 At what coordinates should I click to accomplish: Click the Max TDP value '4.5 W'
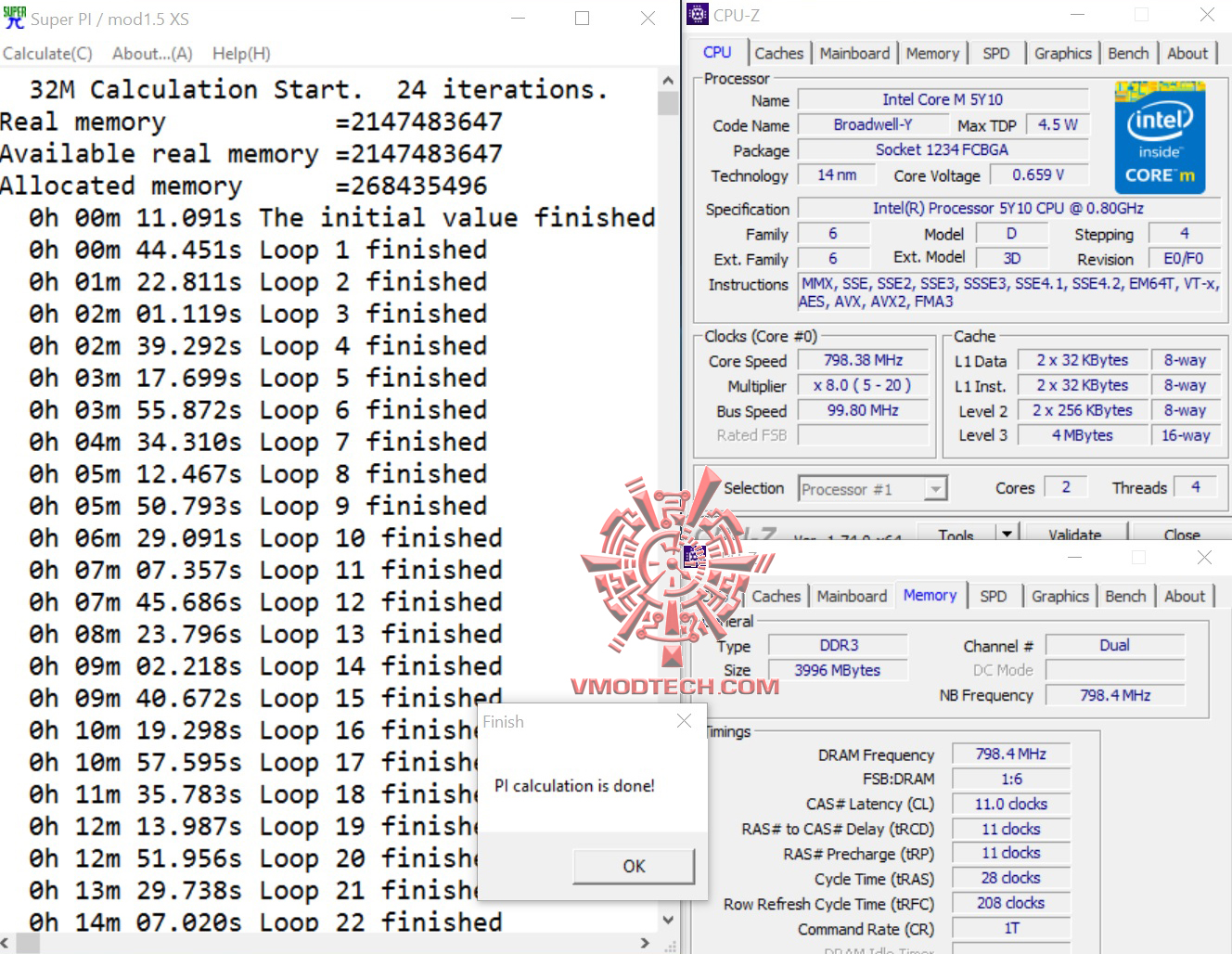1058,124
